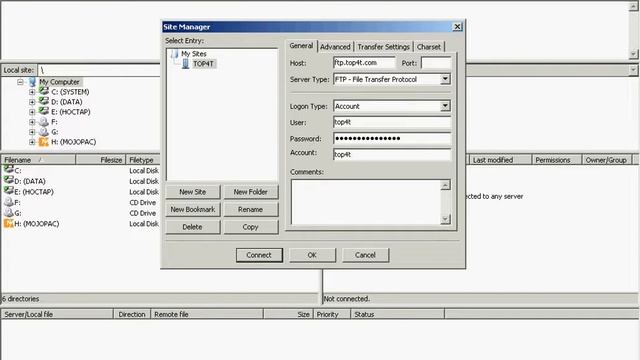This screenshot has width=640, height=360.
Task: Expand the G: drive tree node
Action: (32, 132)
